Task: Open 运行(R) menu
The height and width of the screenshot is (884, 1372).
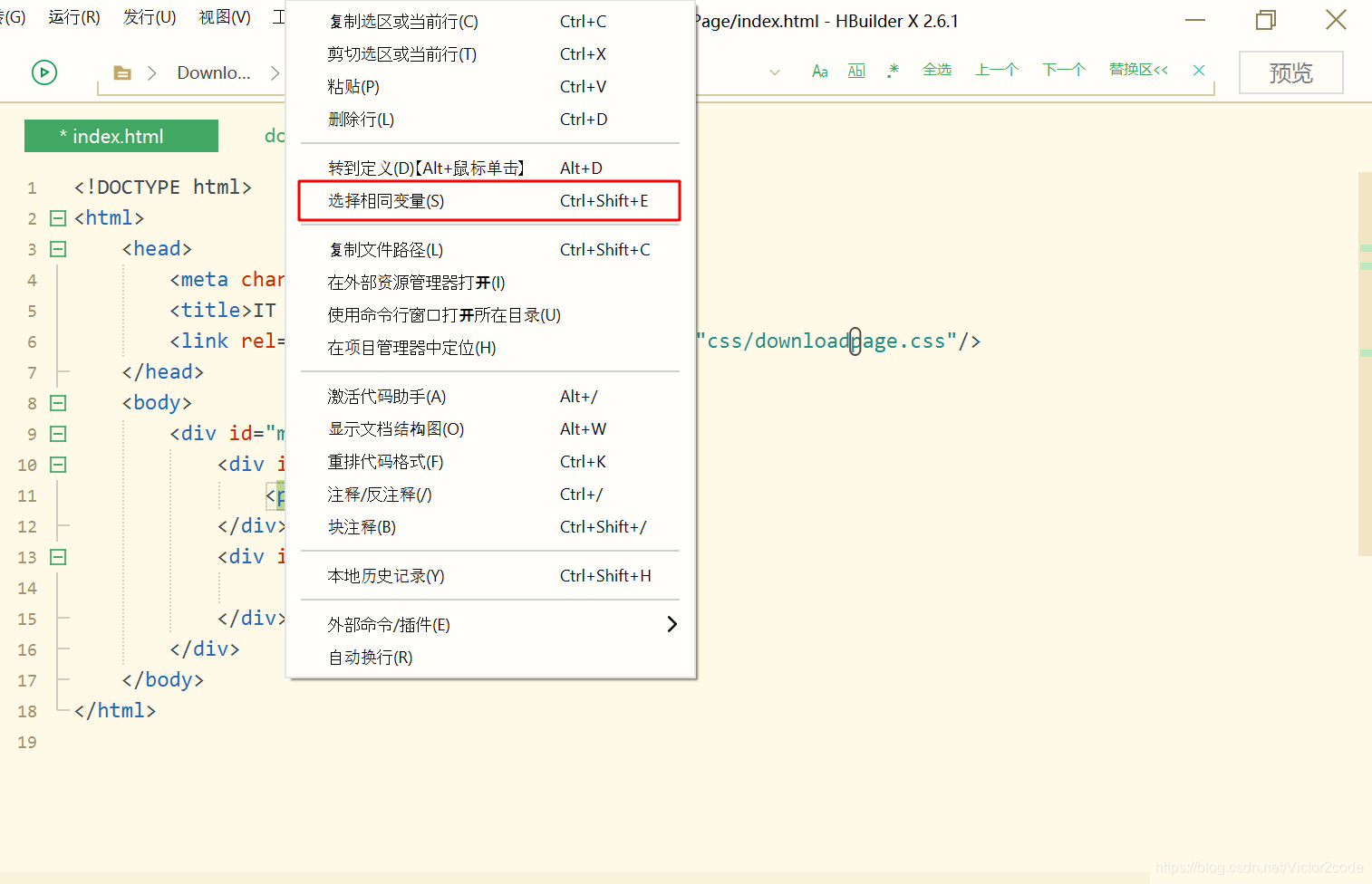Action: [x=74, y=17]
